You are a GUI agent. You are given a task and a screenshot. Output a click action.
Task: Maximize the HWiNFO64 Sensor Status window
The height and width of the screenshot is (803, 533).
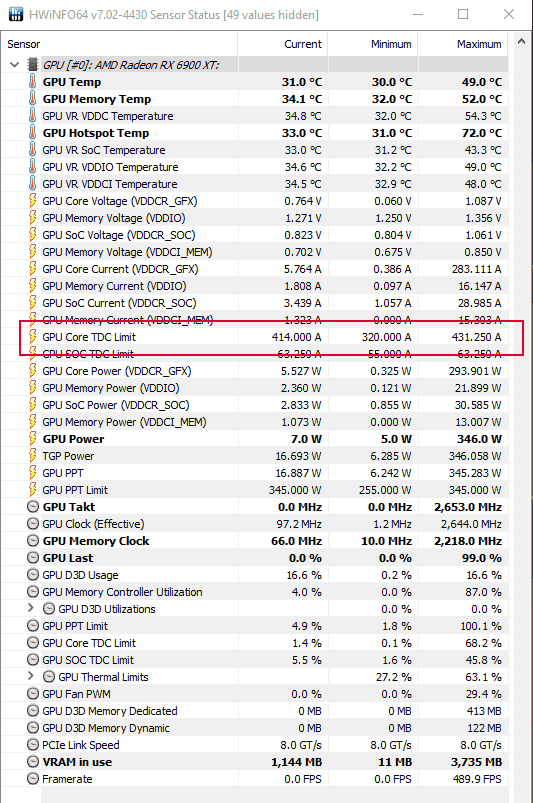point(463,14)
